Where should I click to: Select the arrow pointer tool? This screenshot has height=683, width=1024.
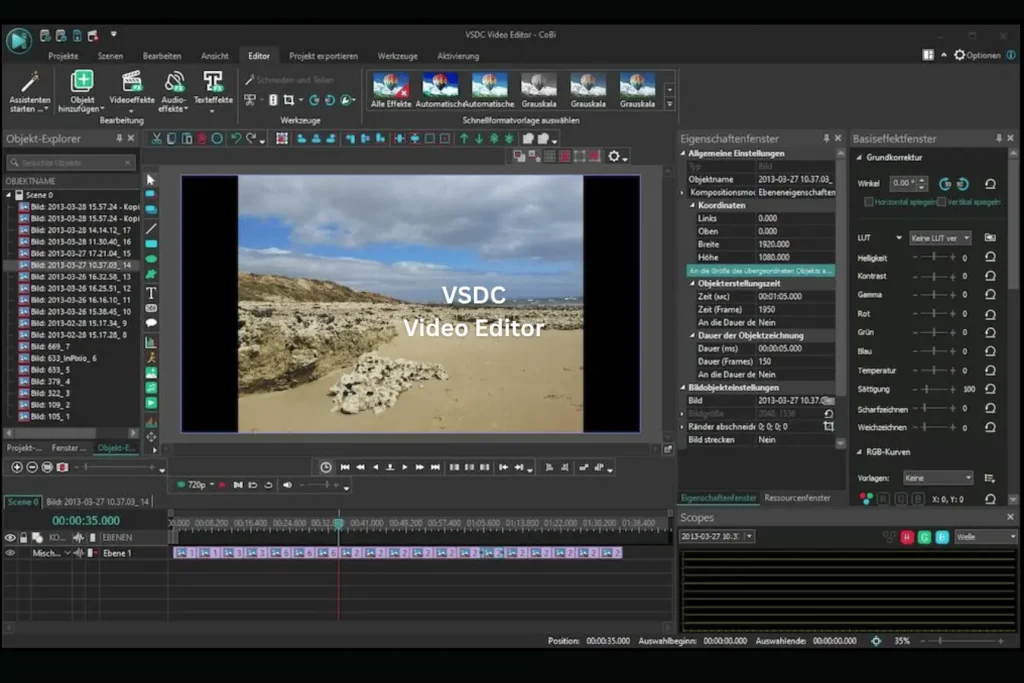pos(151,180)
